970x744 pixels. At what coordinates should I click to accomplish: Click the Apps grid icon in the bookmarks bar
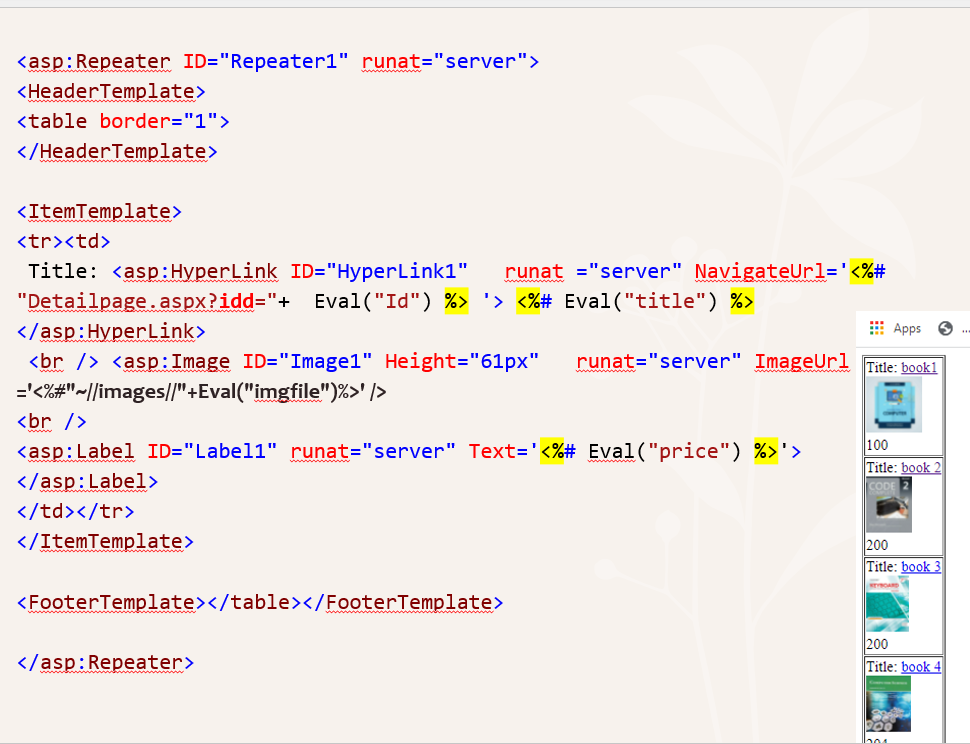[878, 328]
